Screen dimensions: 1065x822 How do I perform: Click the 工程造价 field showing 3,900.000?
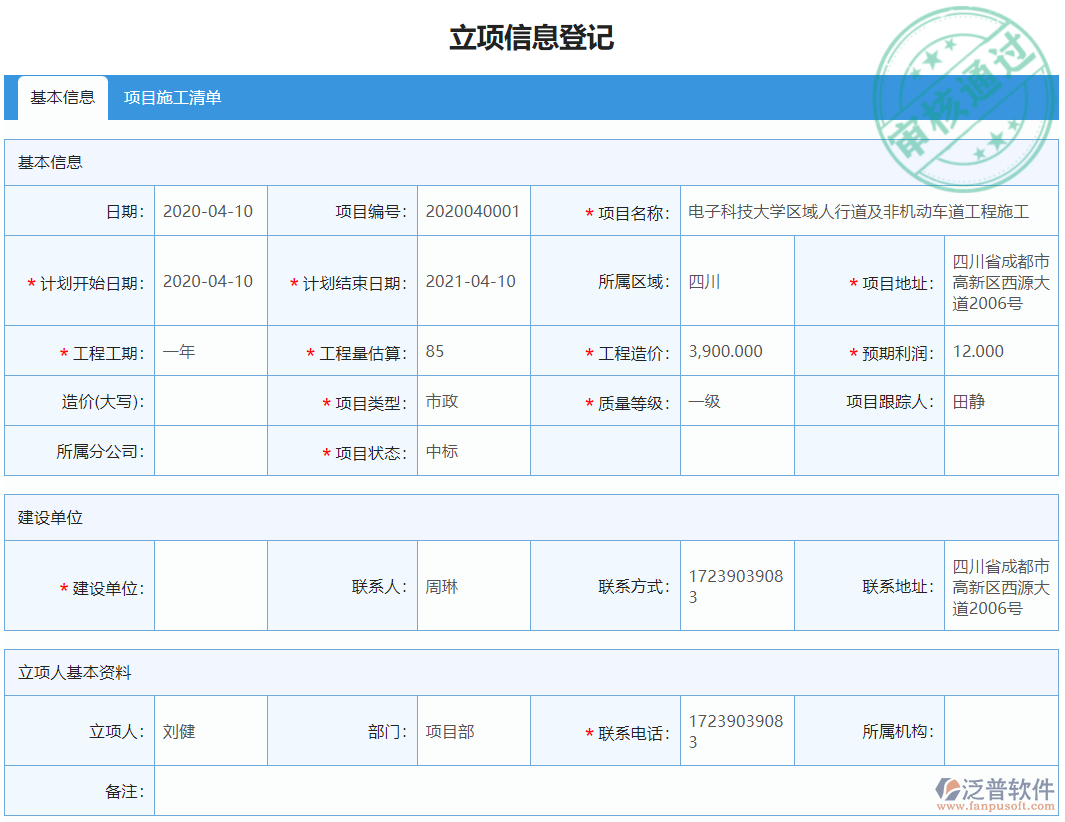click(737, 351)
